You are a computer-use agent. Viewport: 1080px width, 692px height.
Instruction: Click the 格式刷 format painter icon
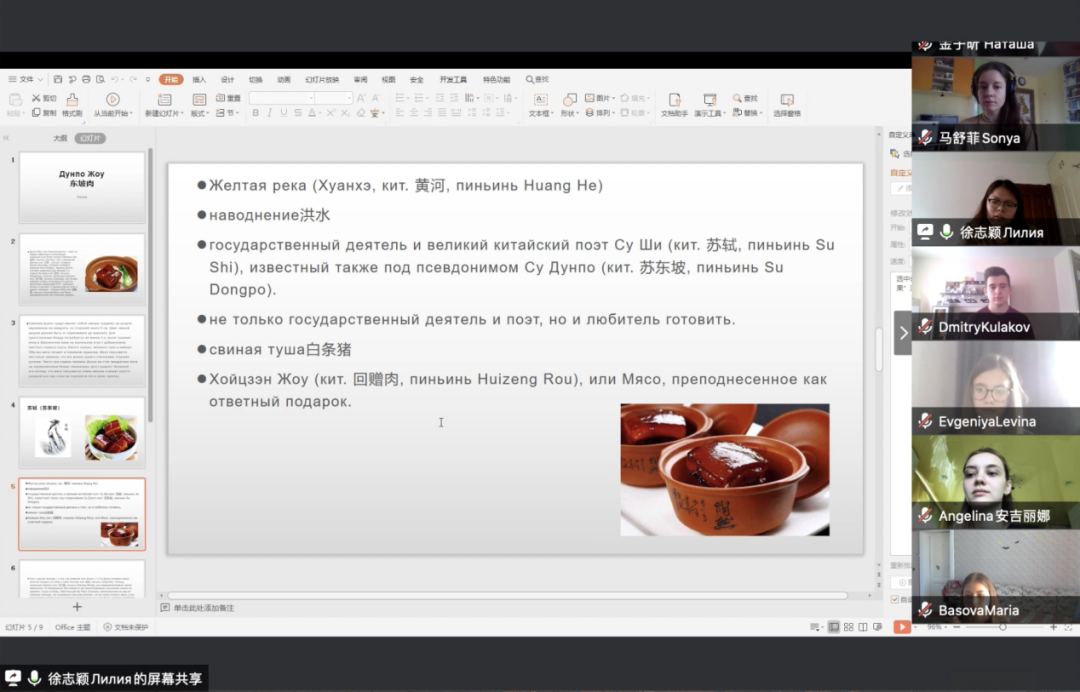(72, 100)
